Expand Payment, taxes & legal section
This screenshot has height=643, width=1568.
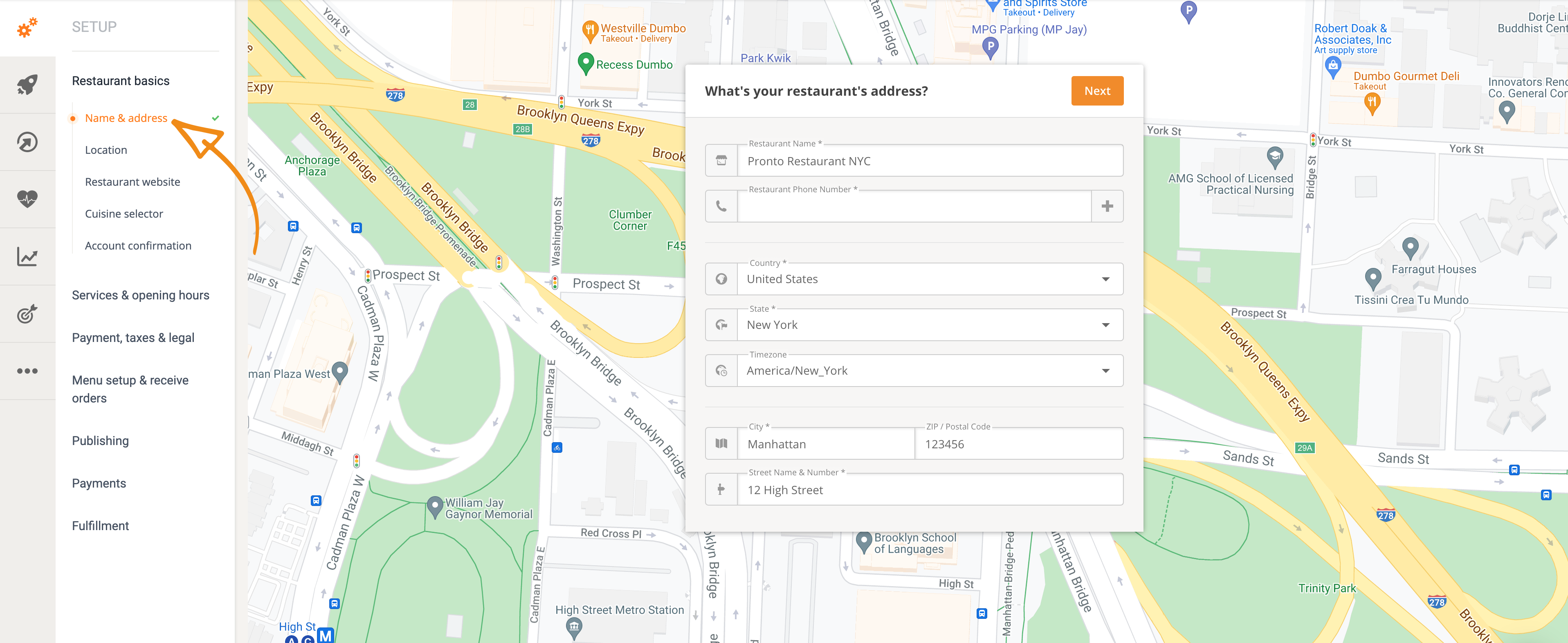coord(133,338)
